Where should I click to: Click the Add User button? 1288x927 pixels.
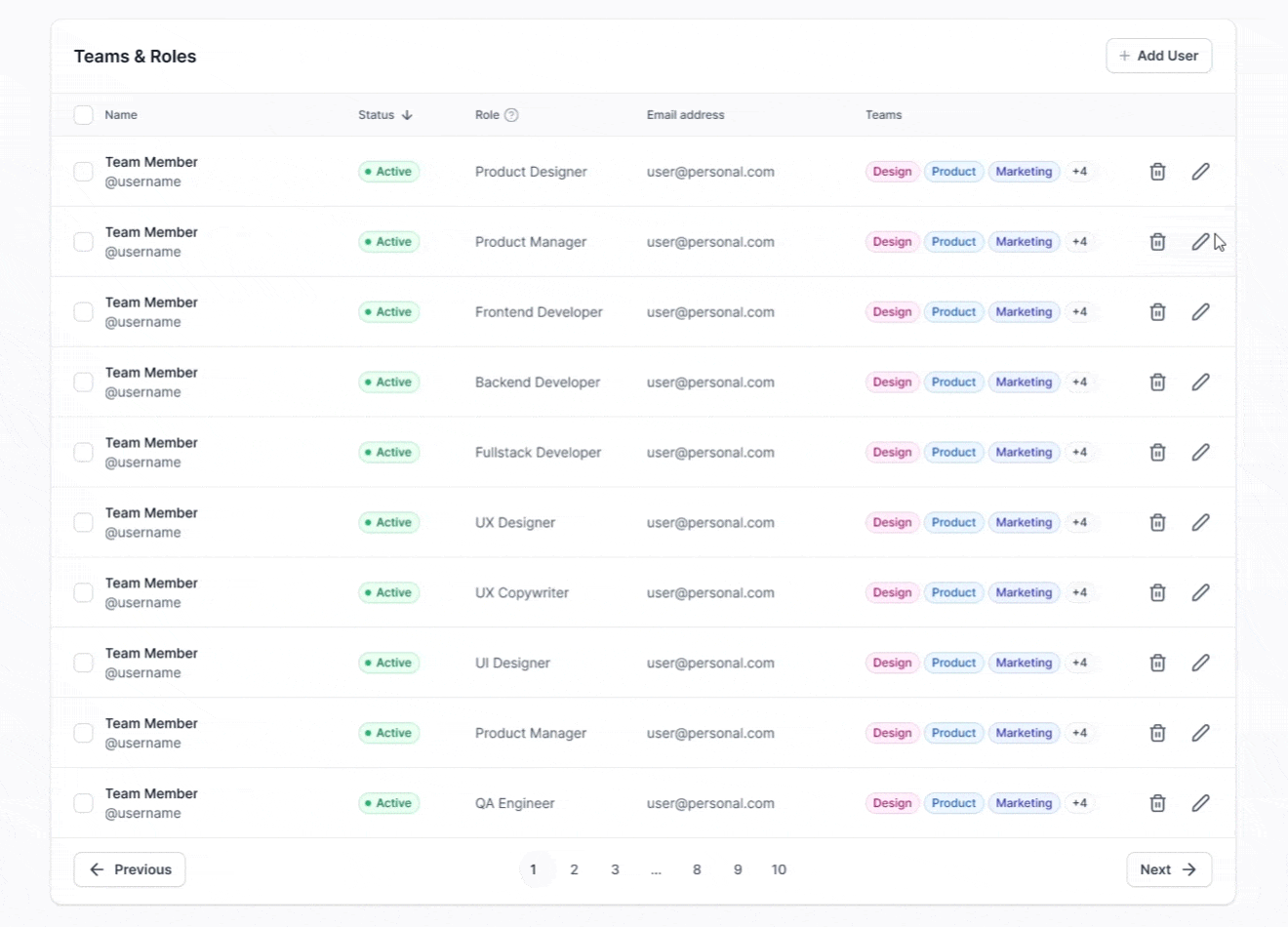(1158, 56)
